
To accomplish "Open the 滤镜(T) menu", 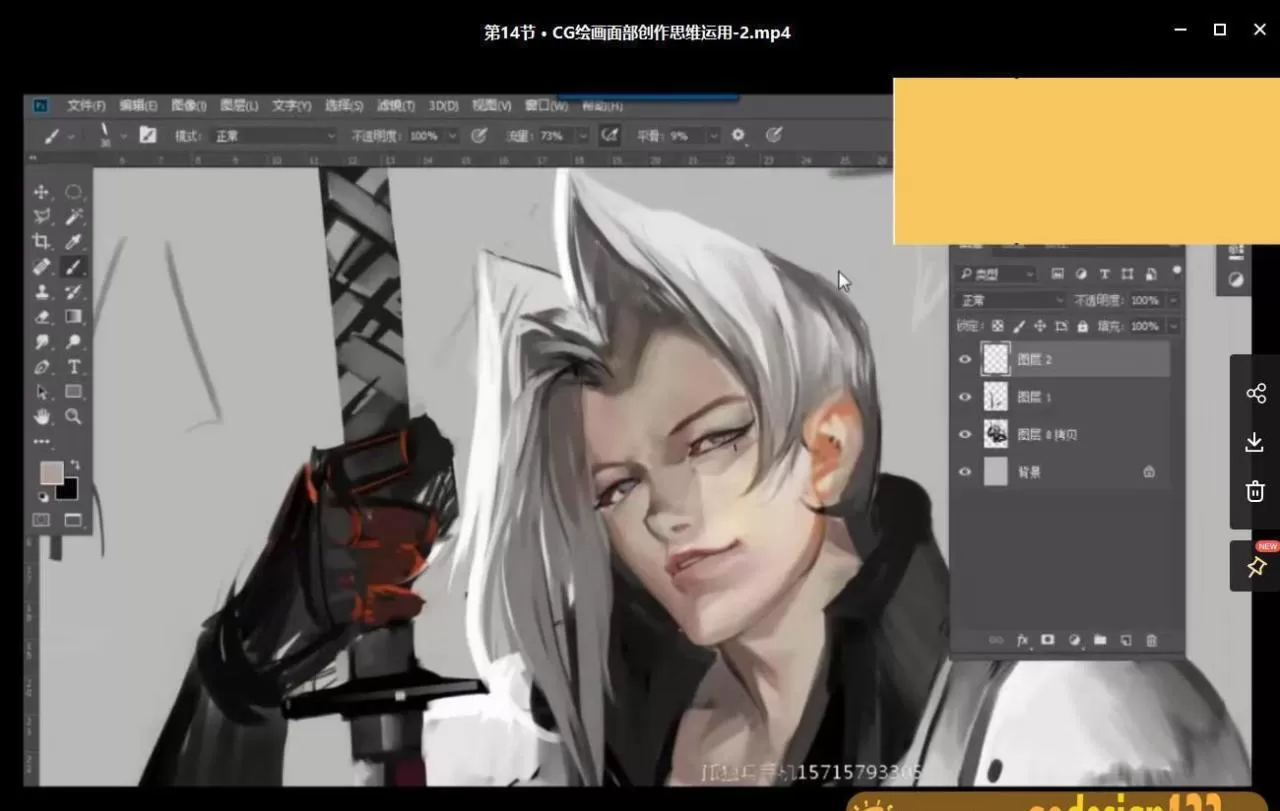I will point(395,105).
